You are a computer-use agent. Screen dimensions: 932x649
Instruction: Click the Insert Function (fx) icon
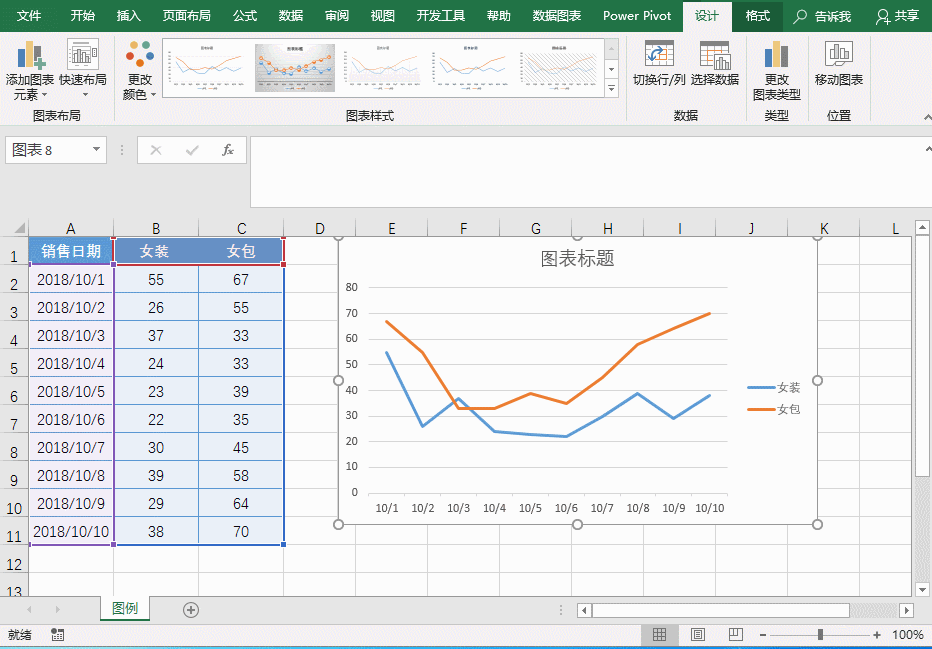pyautogui.click(x=228, y=150)
